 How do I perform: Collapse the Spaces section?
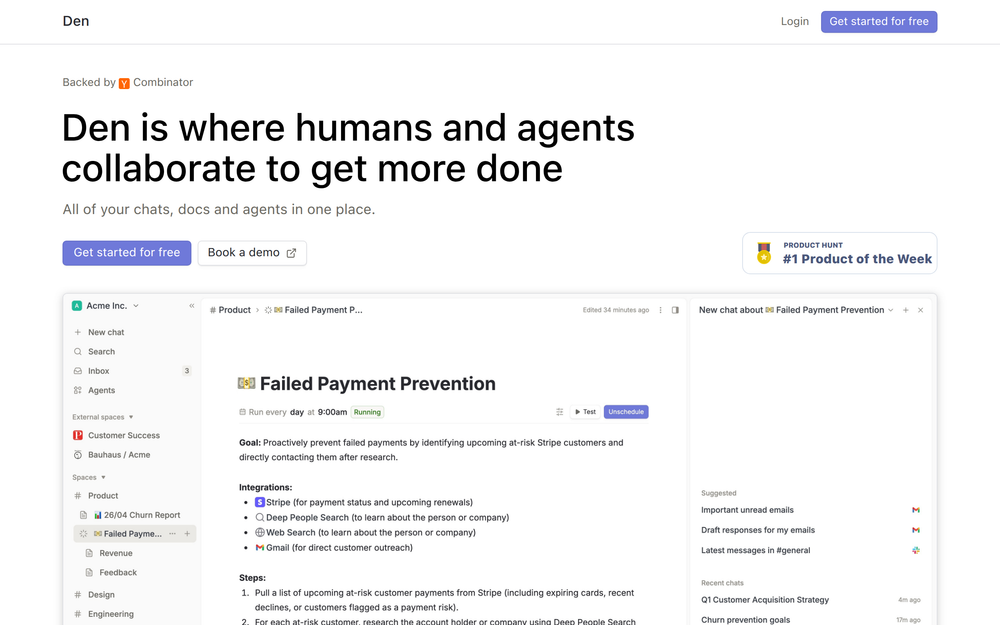click(x=89, y=477)
